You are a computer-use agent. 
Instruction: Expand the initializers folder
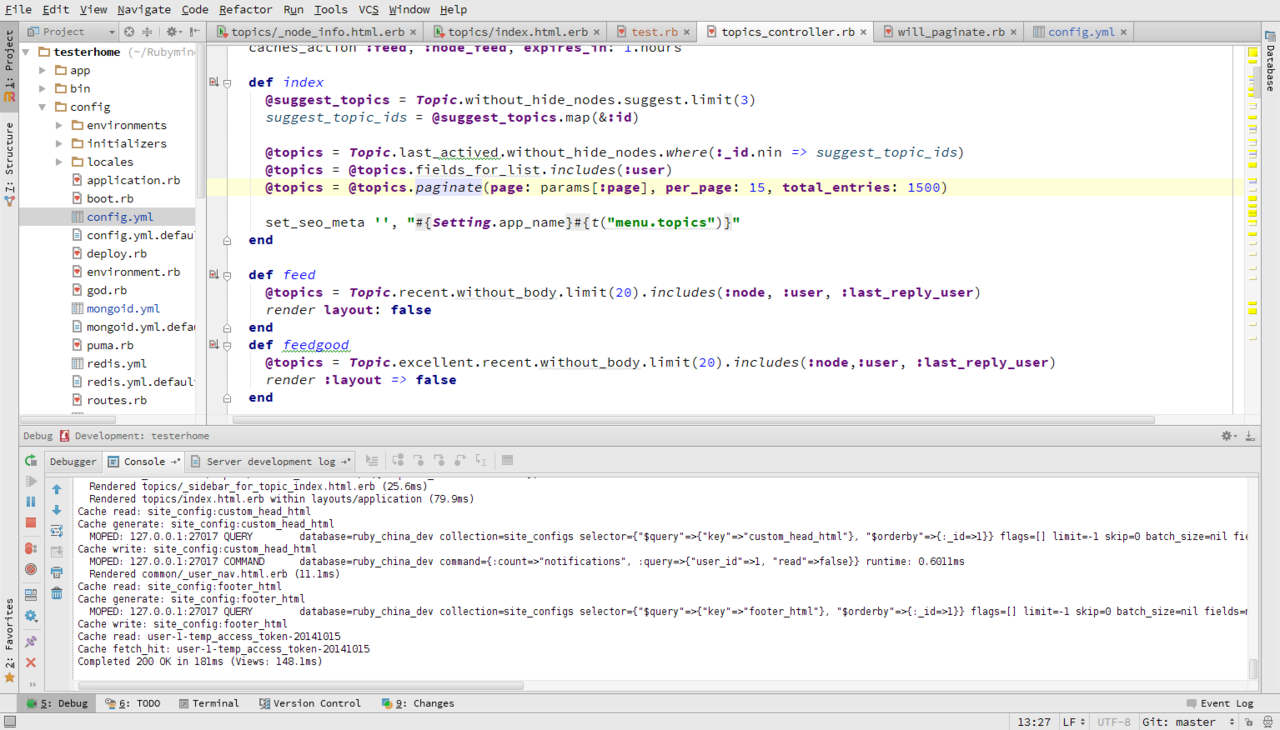click(60, 144)
